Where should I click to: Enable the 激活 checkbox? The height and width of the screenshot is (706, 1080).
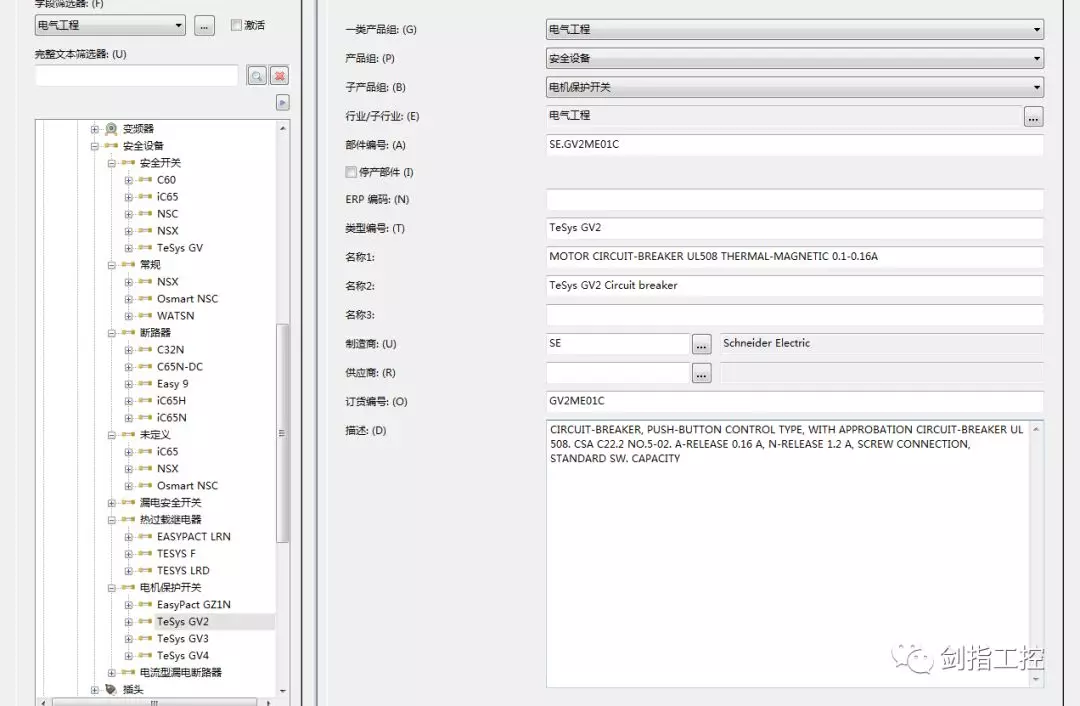237,25
